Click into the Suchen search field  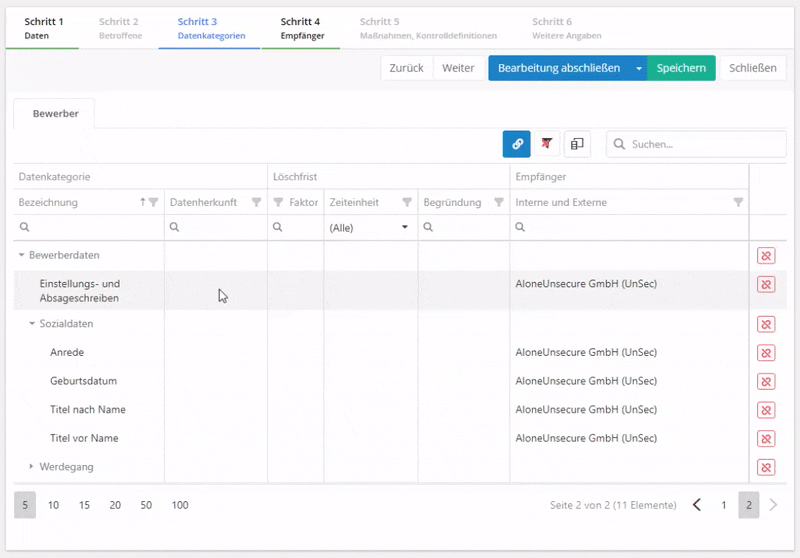690,144
